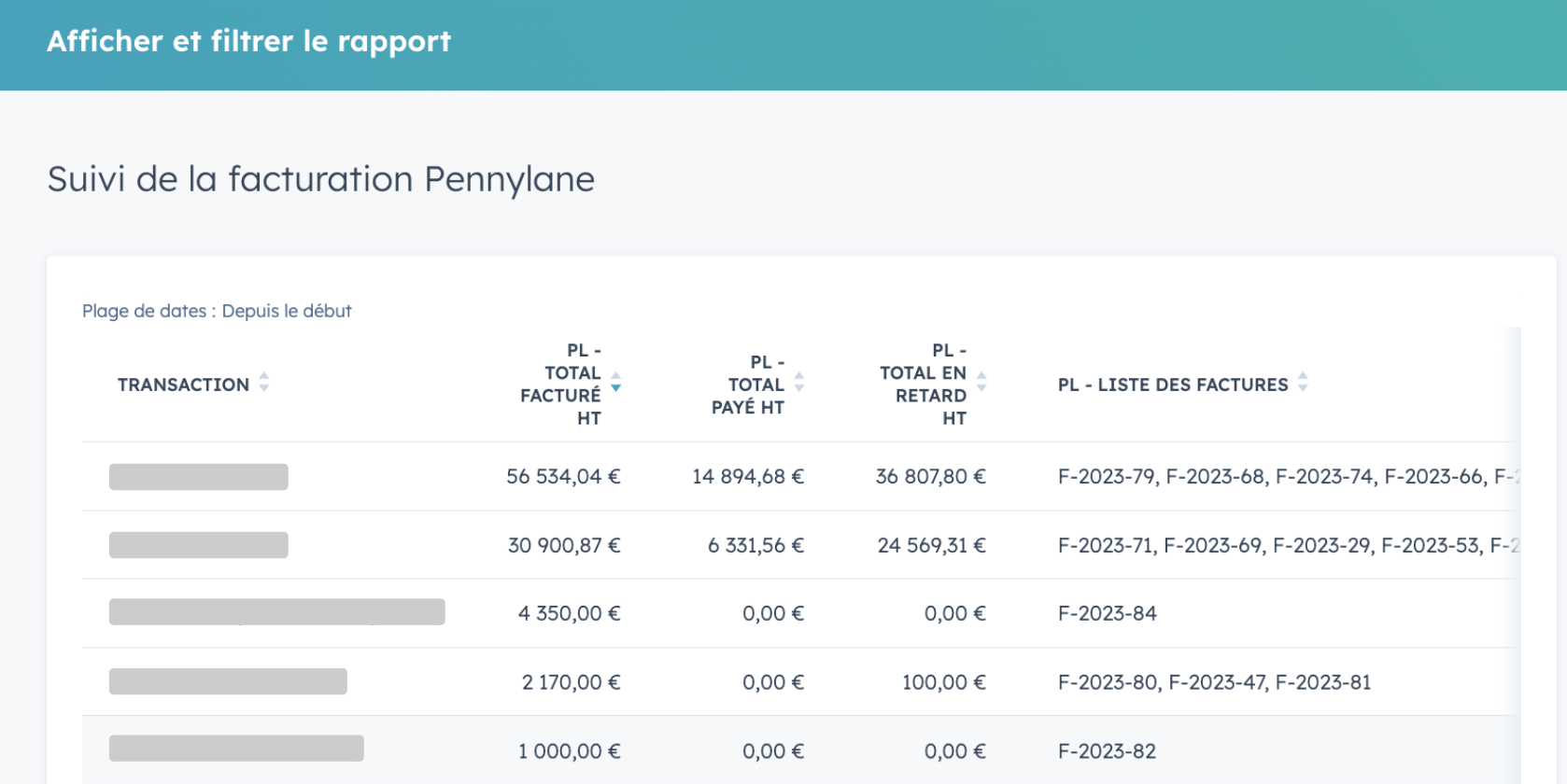Click the Afficher et filtrer le rapport heading

coord(248,41)
